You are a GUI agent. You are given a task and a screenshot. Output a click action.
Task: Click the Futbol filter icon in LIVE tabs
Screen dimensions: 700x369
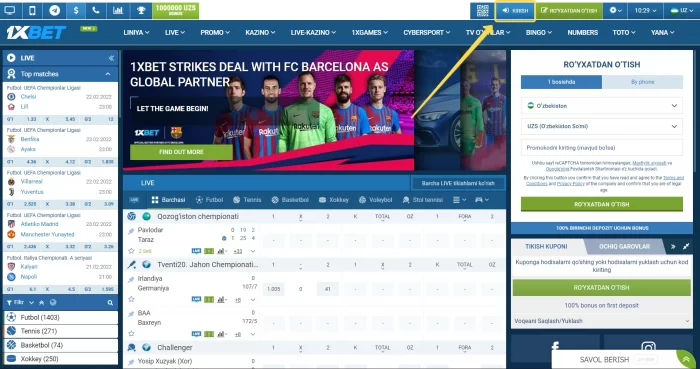[199, 200]
